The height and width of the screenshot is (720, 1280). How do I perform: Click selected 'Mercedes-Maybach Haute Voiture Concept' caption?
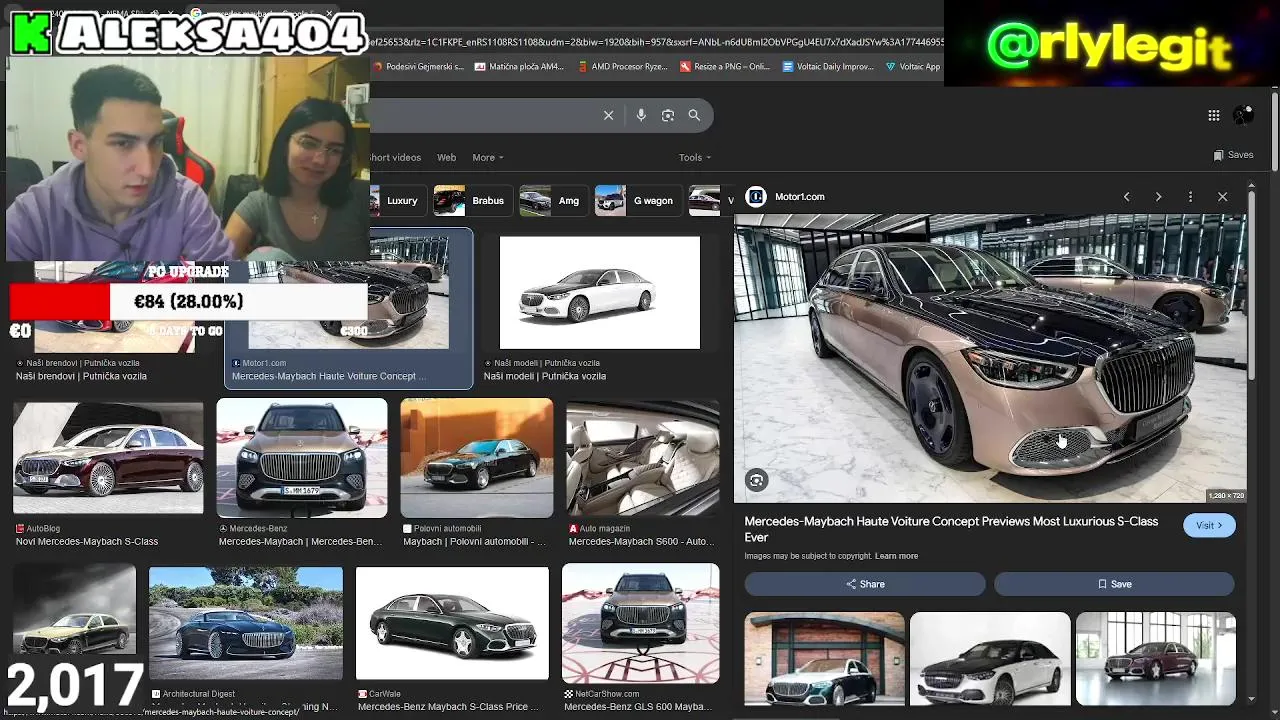click(x=329, y=376)
